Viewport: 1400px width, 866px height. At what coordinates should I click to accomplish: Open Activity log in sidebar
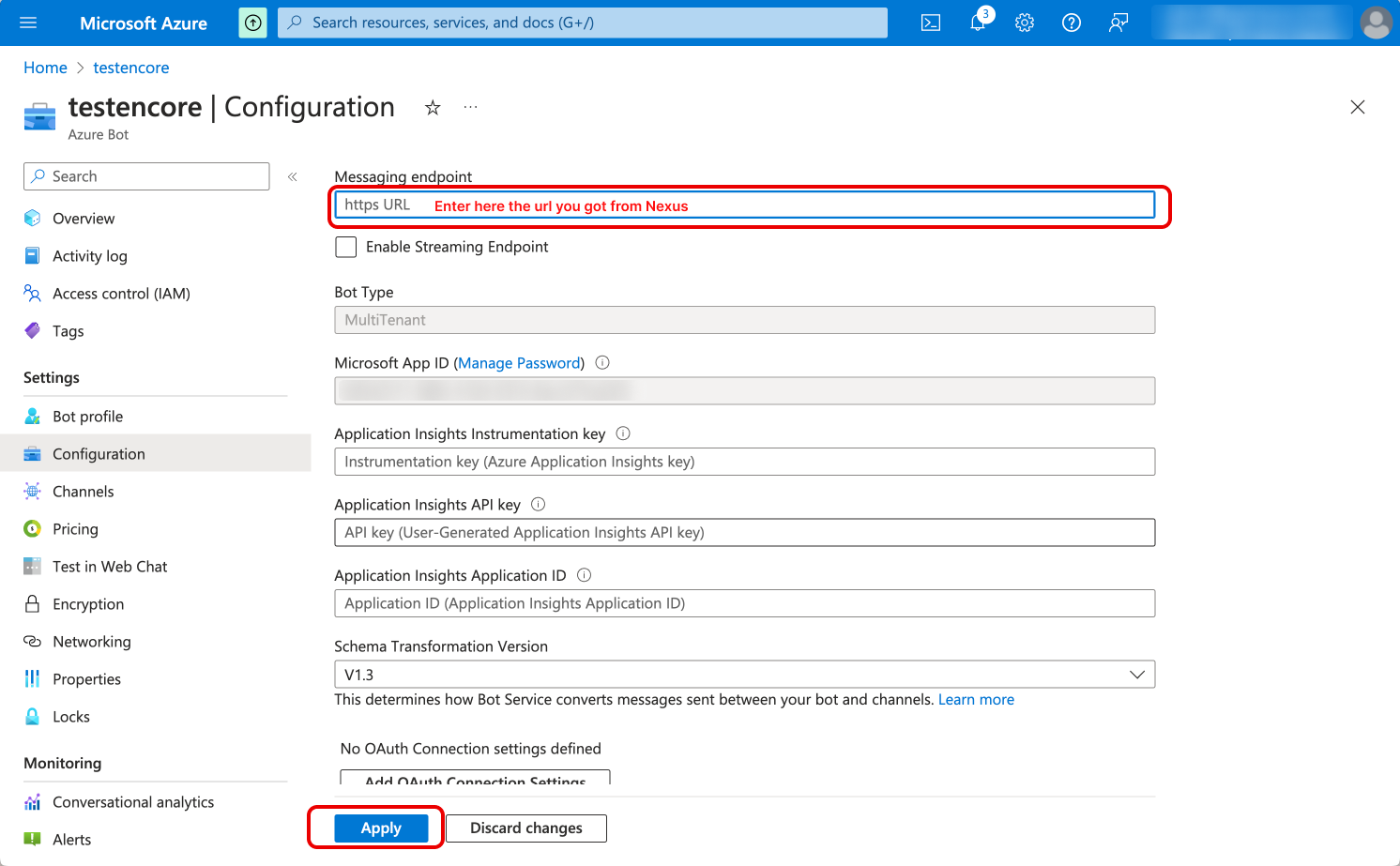coord(90,256)
